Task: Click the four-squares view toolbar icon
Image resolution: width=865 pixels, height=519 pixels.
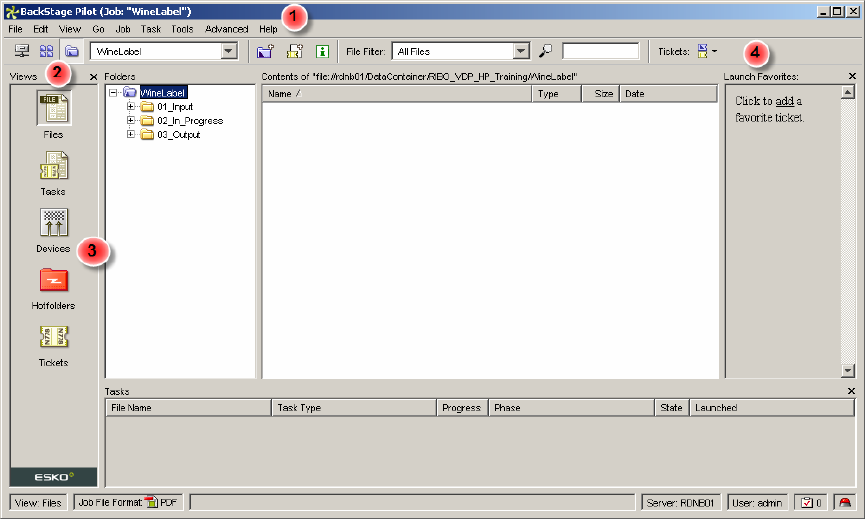Action: 46,51
